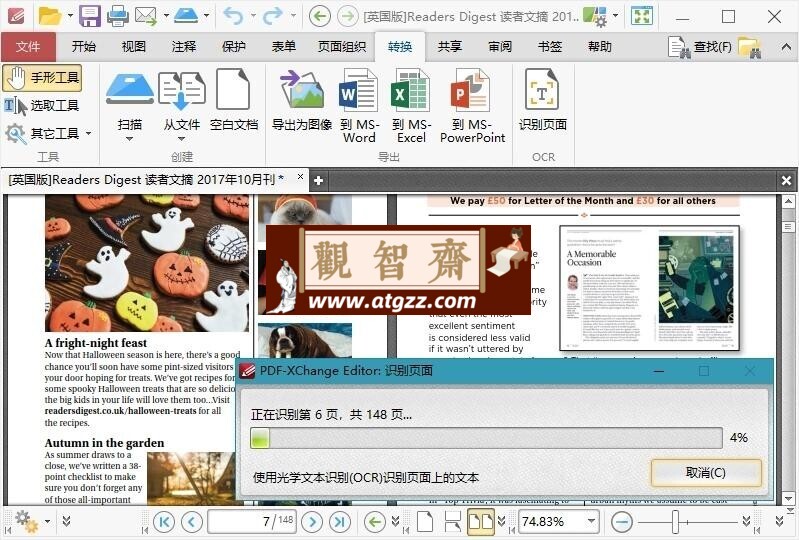The image size is (799, 540).
Task: Click the zoom out minus button
Action: [x=621, y=522]
